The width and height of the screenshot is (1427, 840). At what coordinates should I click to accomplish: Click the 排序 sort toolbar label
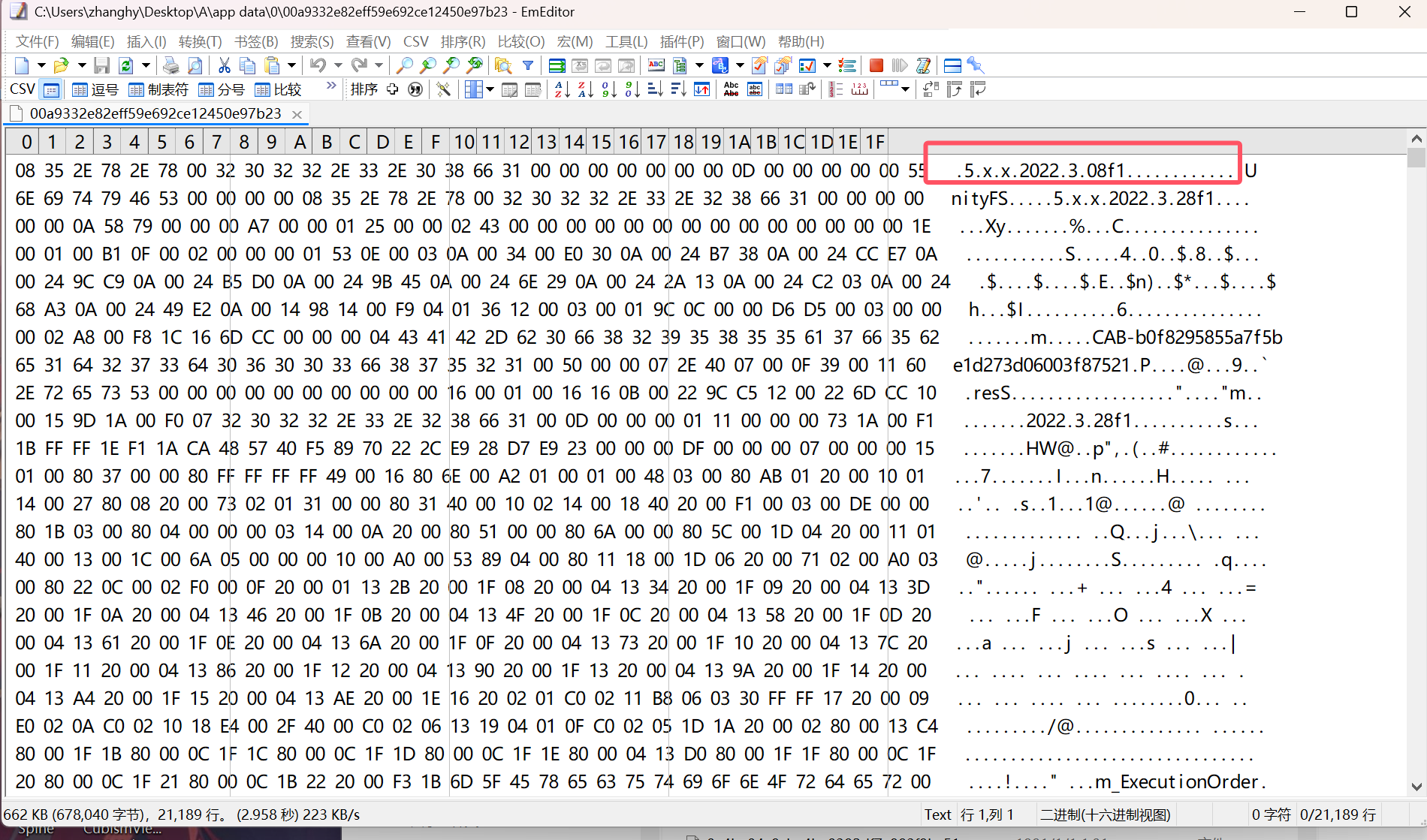click(364, 89)
